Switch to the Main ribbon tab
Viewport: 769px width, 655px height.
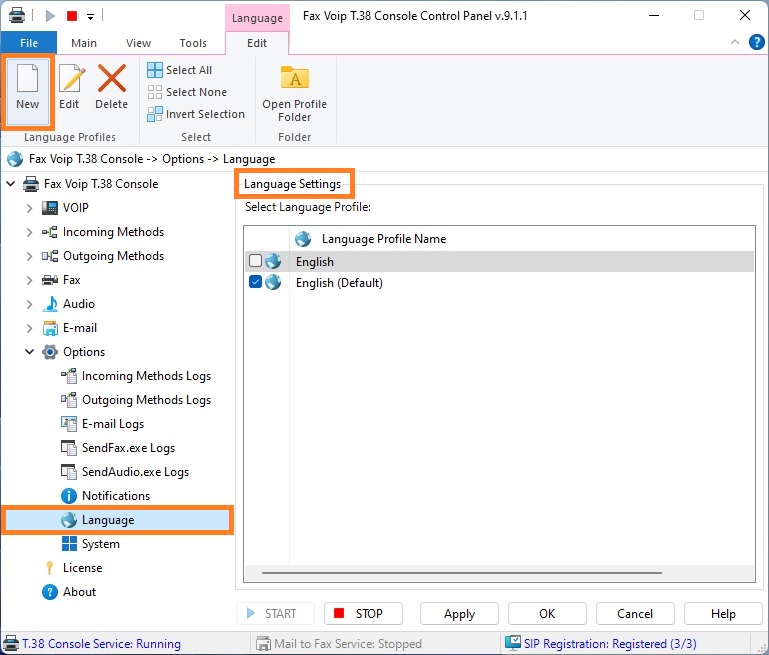[84, 43]
